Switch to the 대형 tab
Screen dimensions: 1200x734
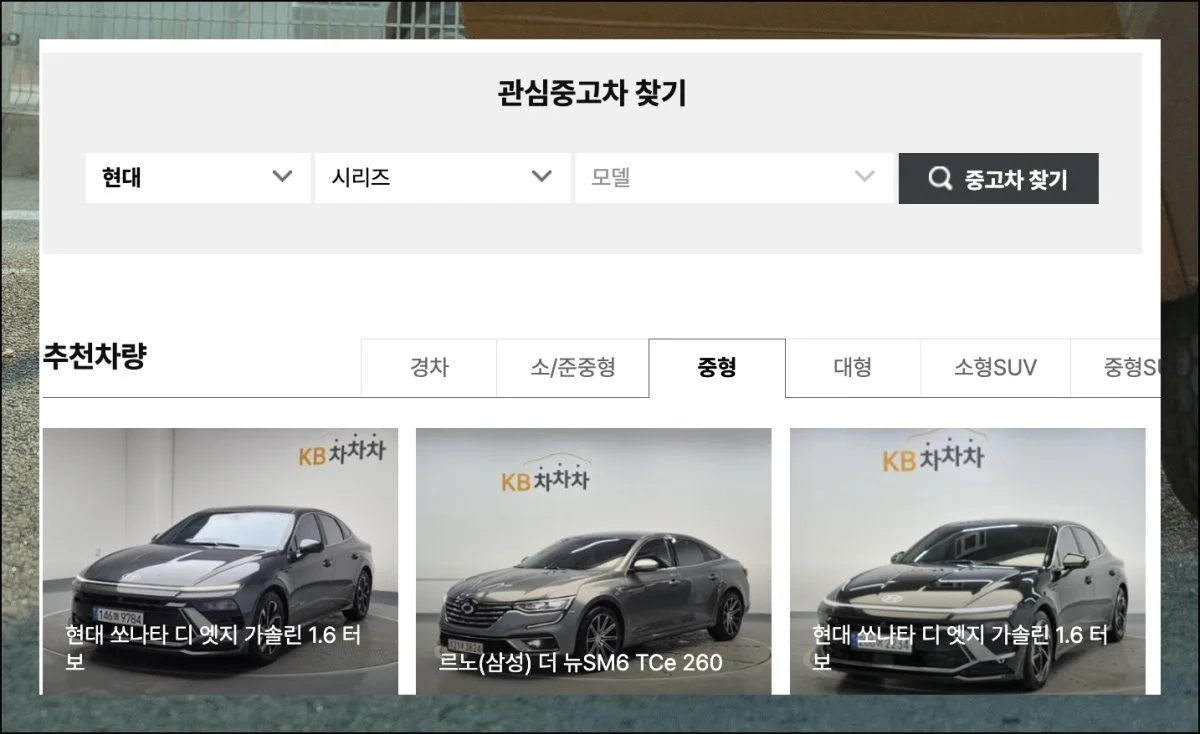(x=853, y=368)
